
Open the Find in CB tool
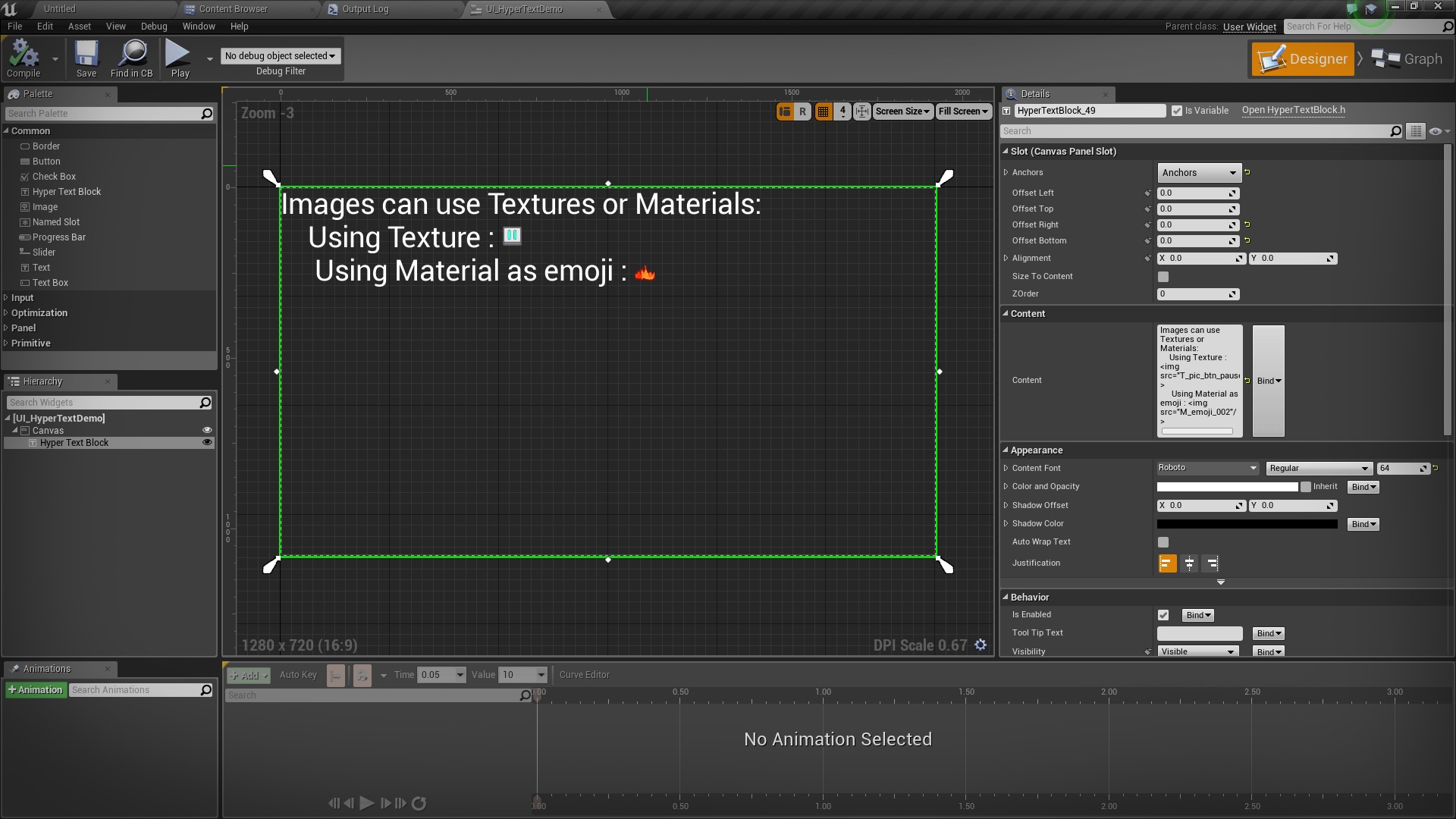point(132,58)
